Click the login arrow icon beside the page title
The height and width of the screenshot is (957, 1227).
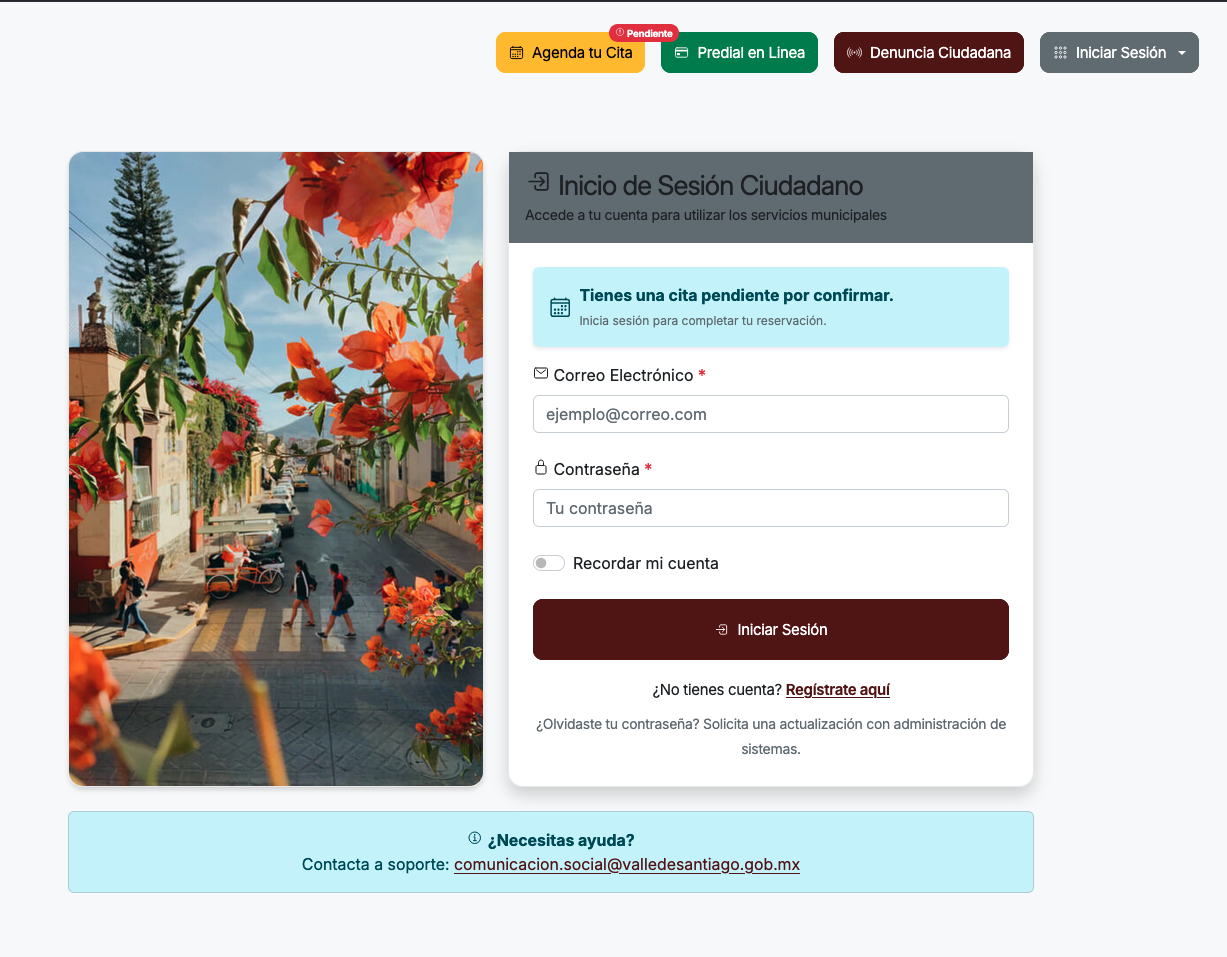pos(539,182)
